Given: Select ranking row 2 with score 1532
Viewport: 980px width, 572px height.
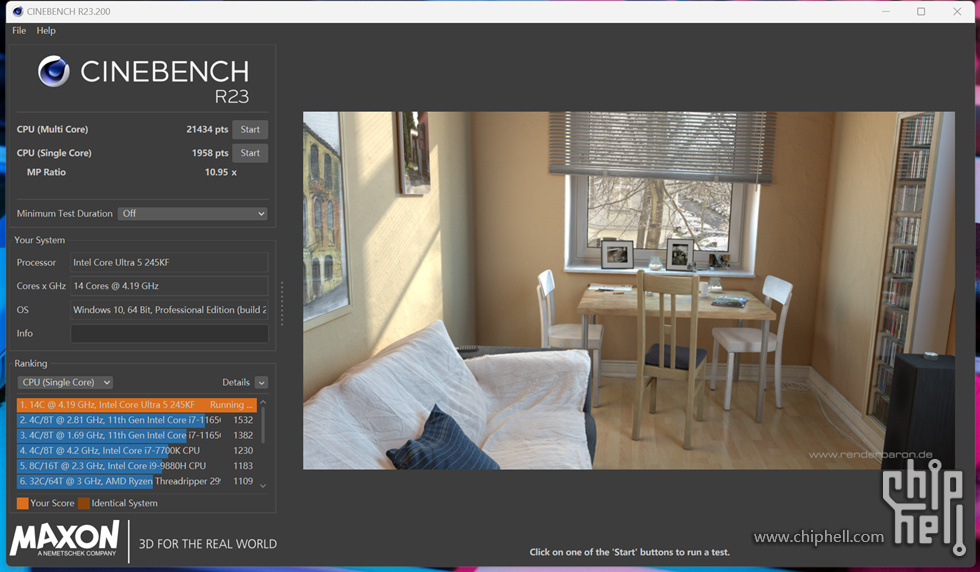Looking at the screenshot, I should pyautogui.click(x=137, y=420).
